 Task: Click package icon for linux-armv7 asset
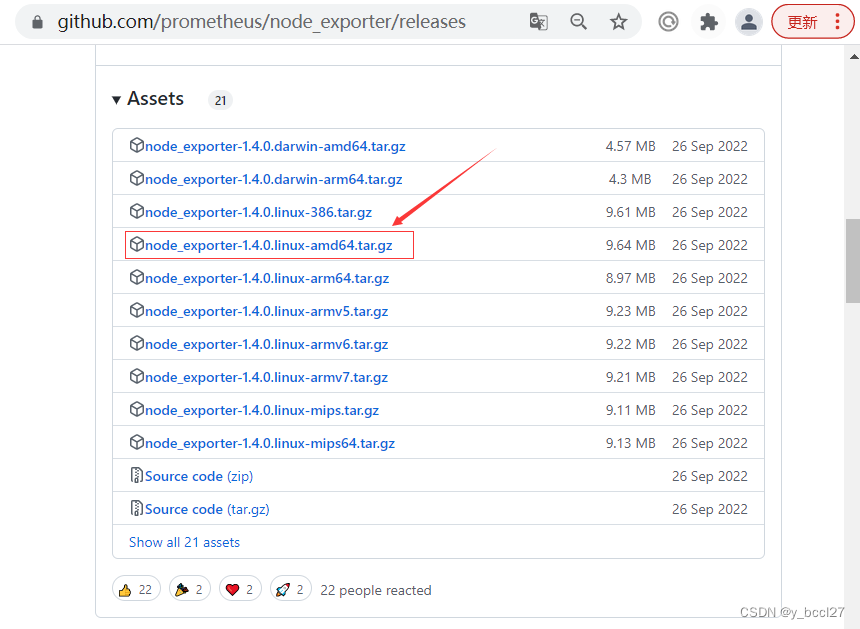pyautogui.click(x=137, y=376)
